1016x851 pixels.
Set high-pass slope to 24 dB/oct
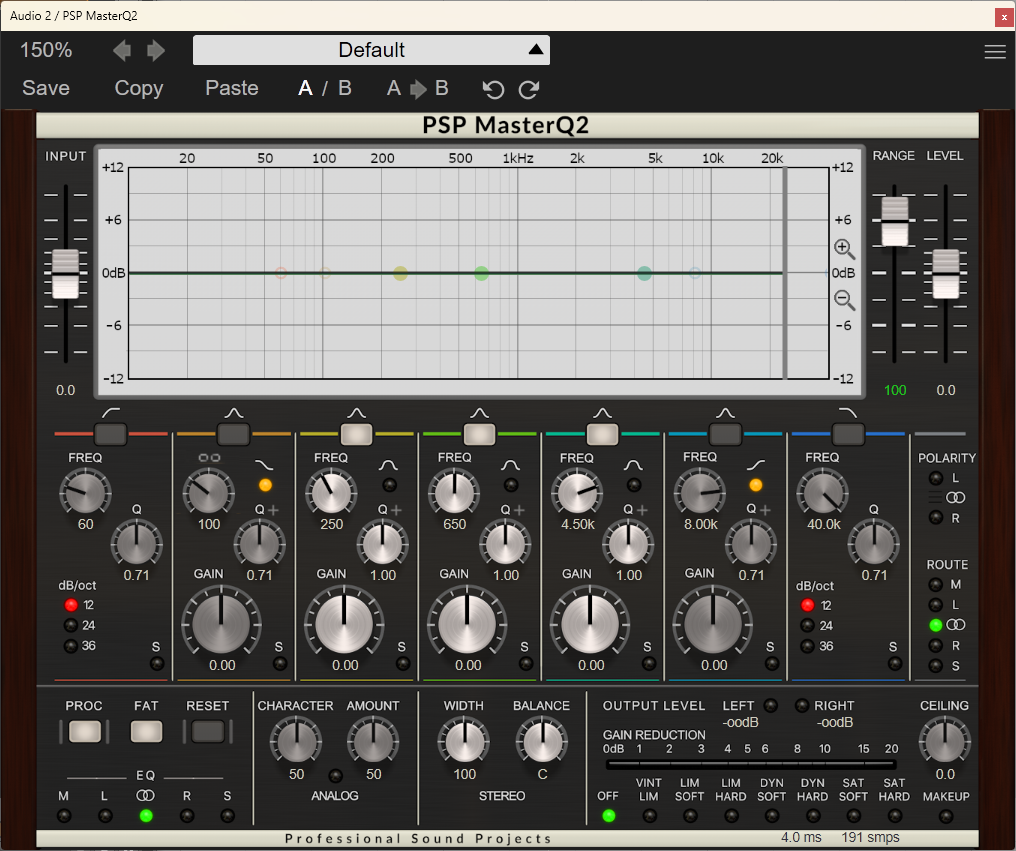click(71, 625)
